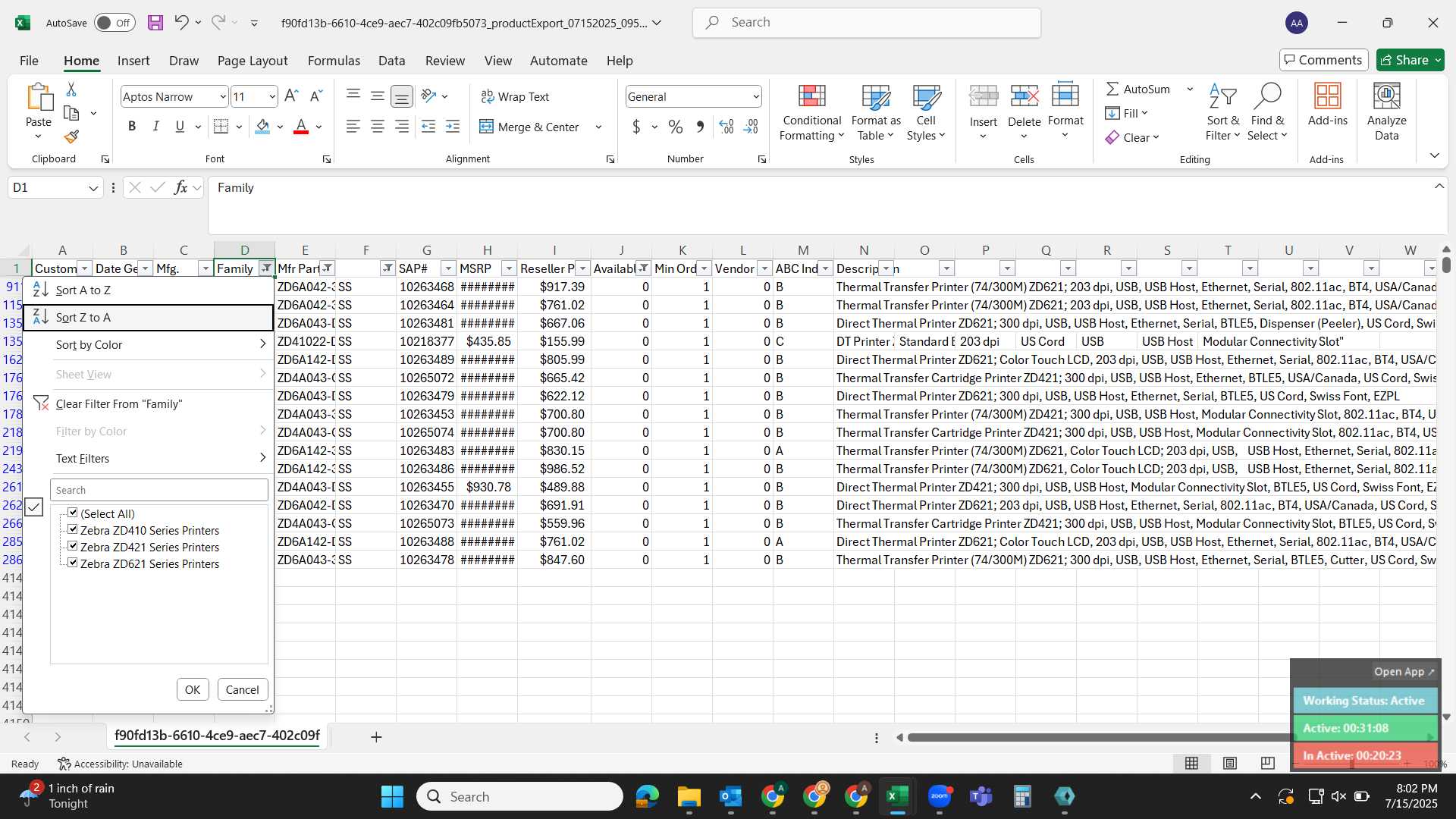Open Analyze Data
Image resolution: width=1456 pixels, height=819 pixels.
click(x=1386, y=113)
